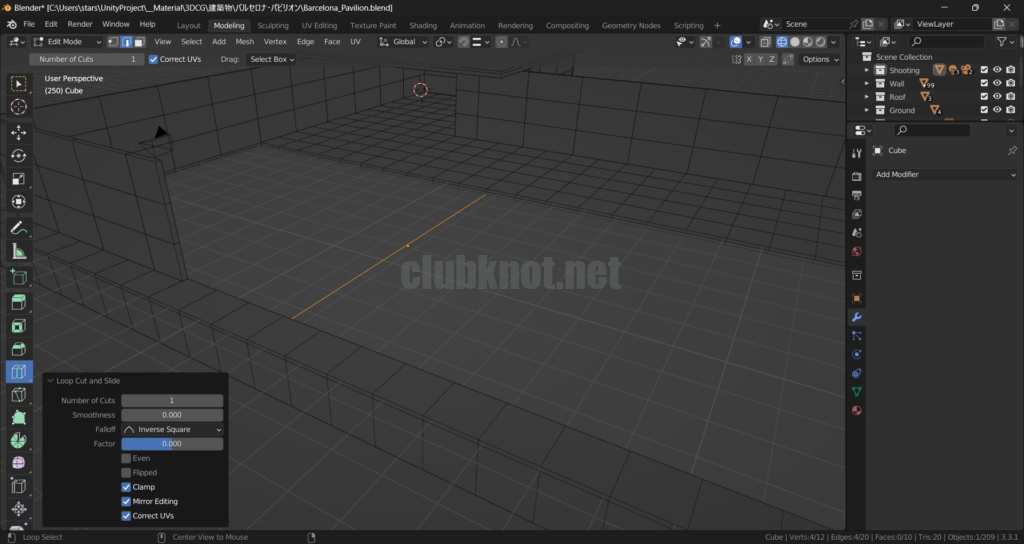Switch to the UV Editing workspace tab
The height and width of the screenshot is (544, 1024).
[x=319, y=25]
